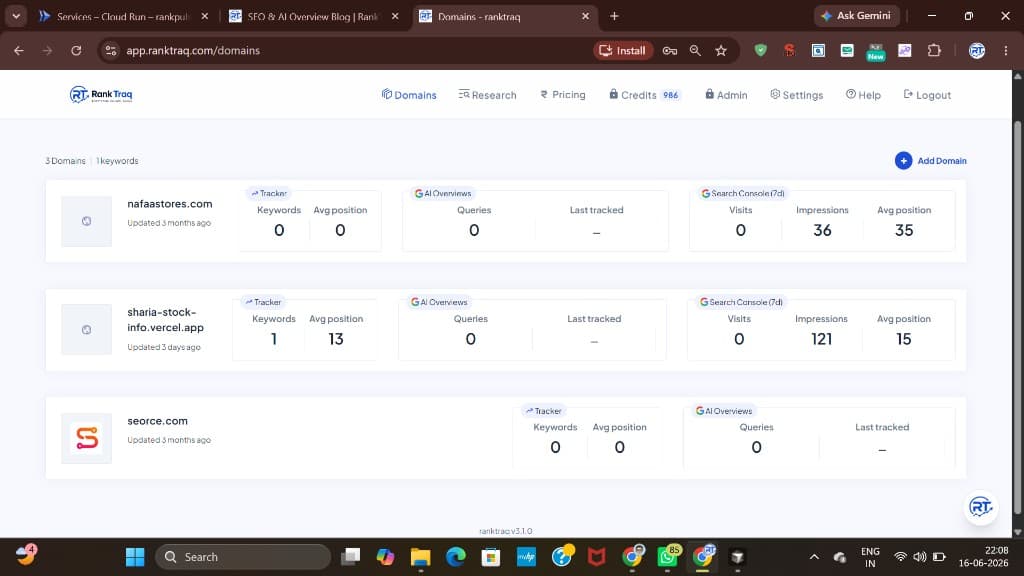Switch to the Services – Cloud Run tab
Image resolution: width=1024 pixels, height=576 pixels.
coord(123,16)
